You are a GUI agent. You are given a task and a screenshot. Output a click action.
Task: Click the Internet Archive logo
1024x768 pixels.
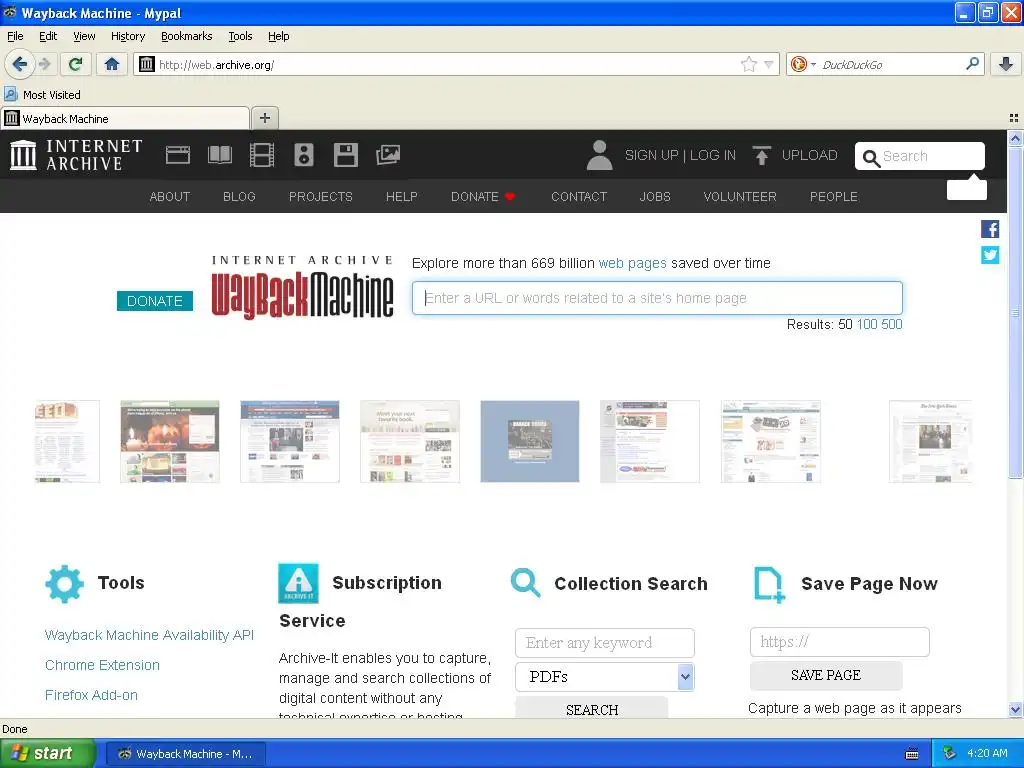click(x=76, y=155)
